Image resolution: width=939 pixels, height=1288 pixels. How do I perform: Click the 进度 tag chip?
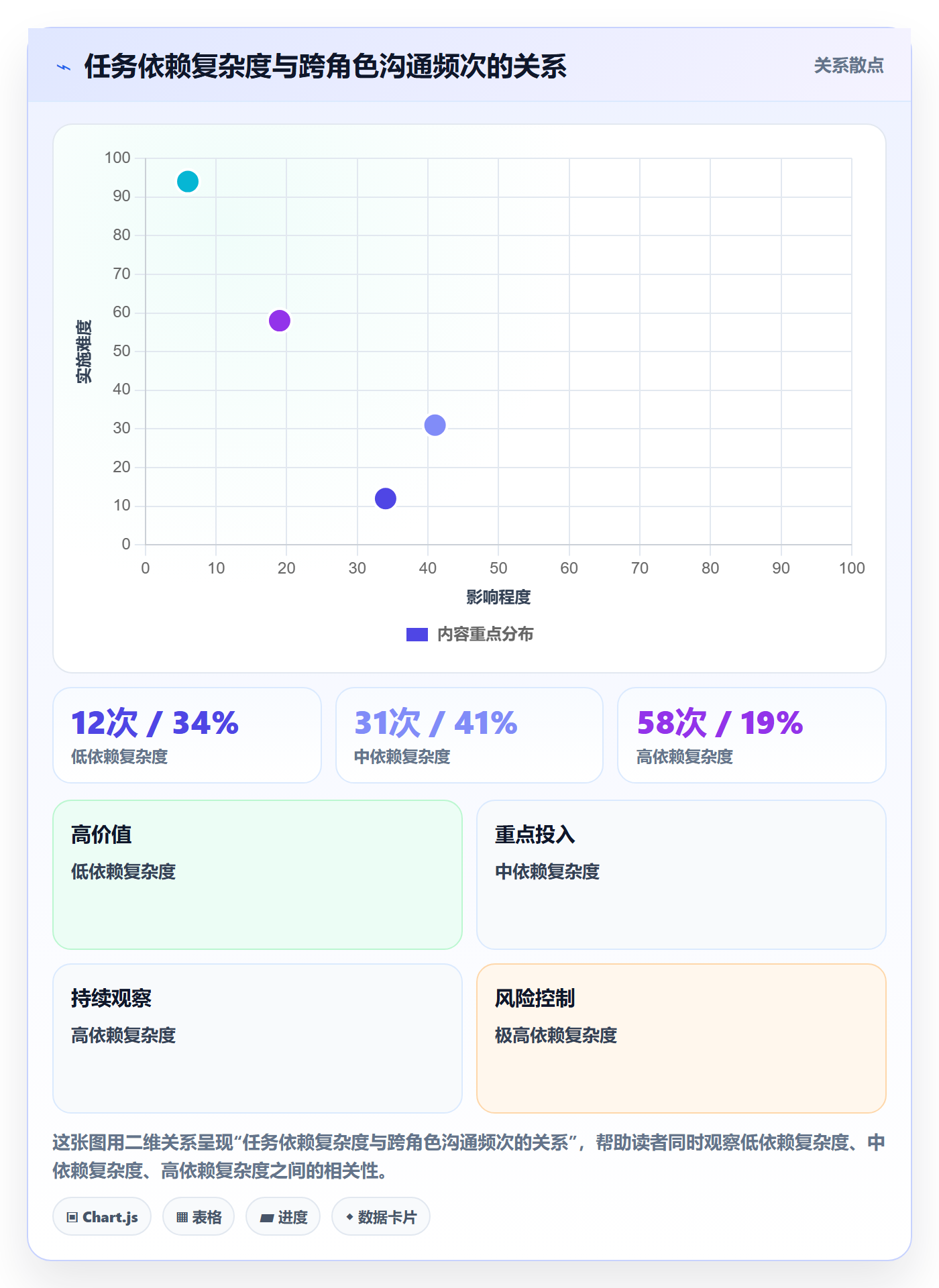tap(283, 1217)
